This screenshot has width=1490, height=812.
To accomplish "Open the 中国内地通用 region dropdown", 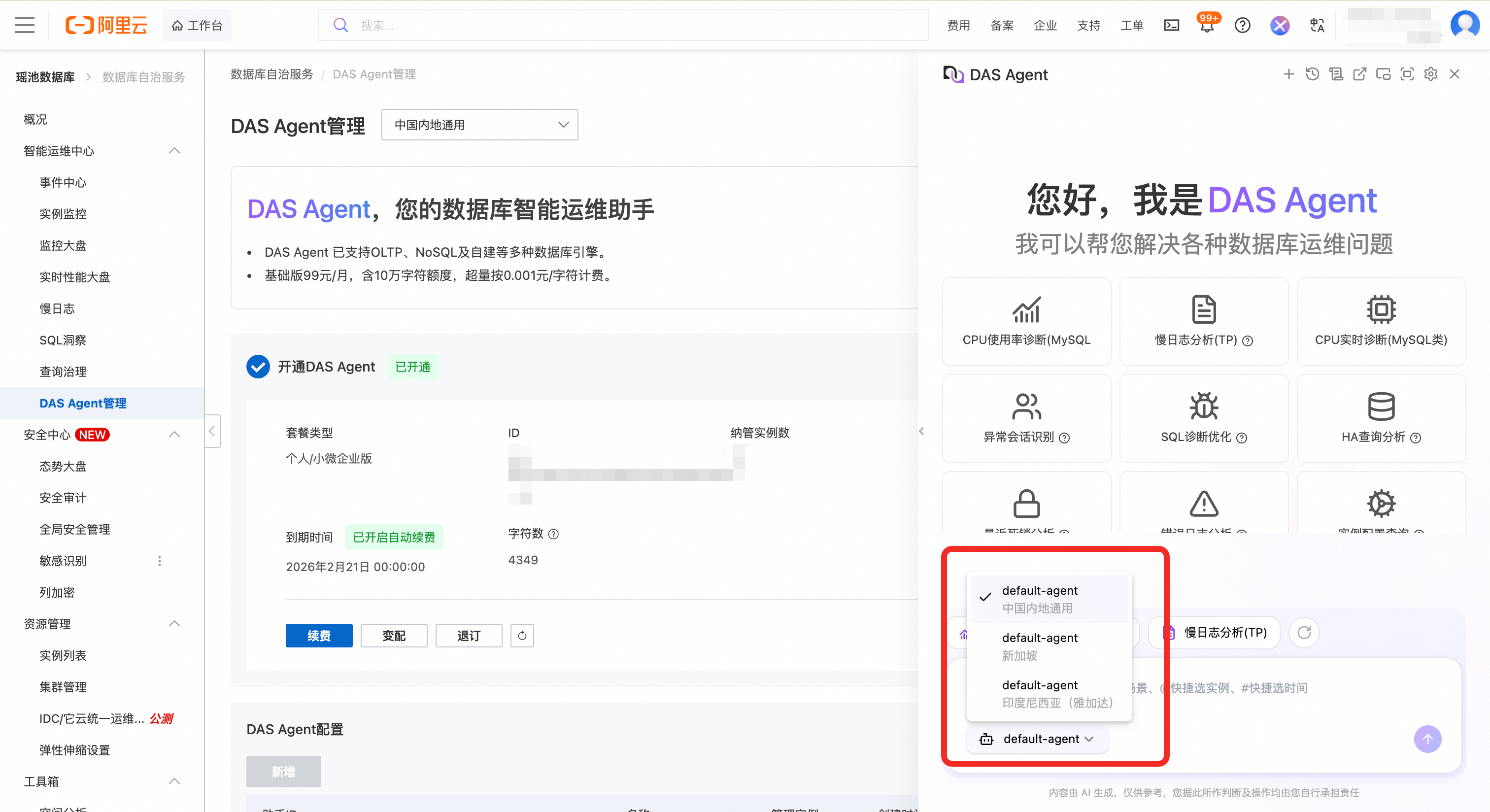I will 479,125.
